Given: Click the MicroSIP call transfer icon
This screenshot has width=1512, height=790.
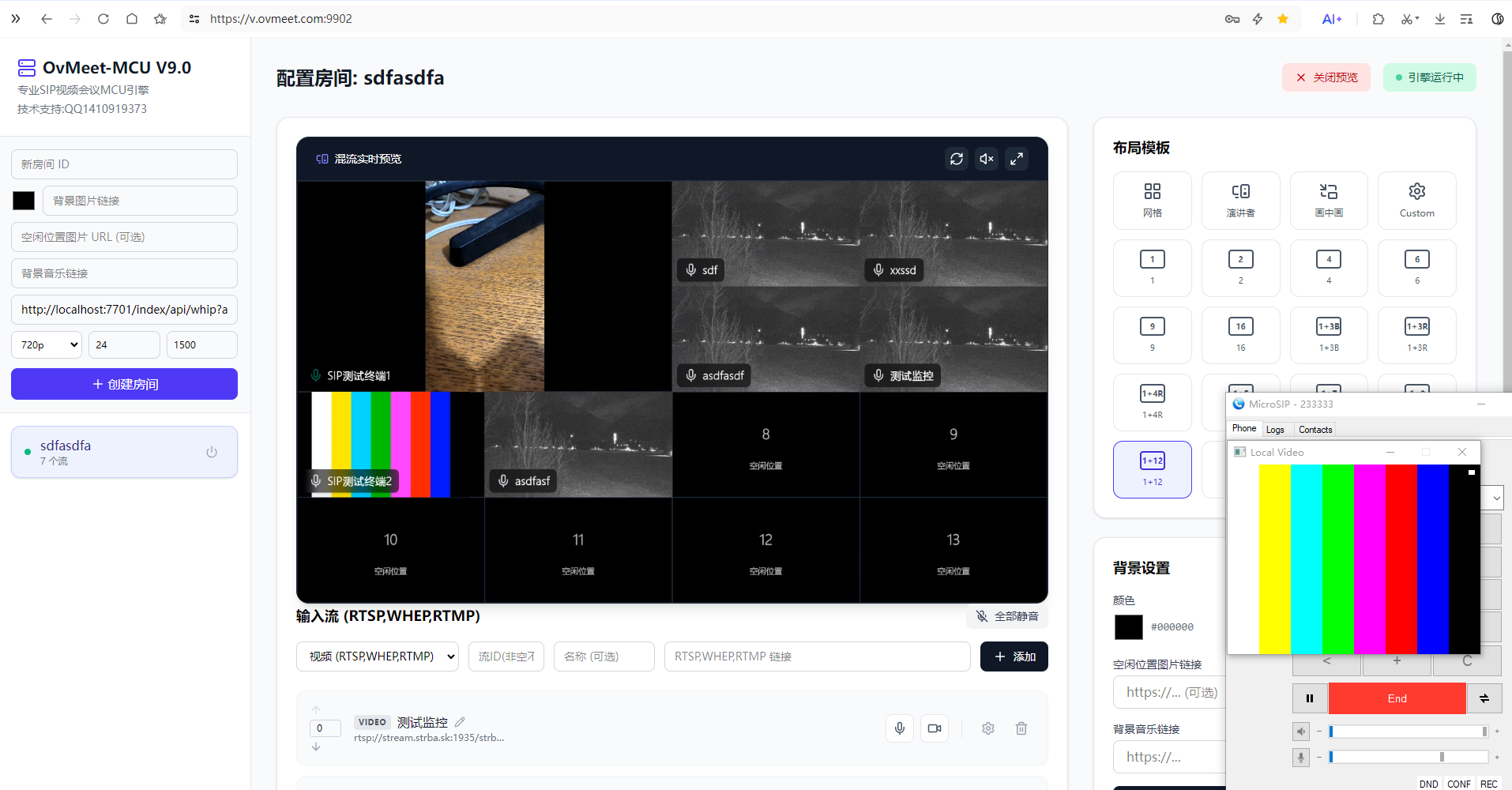Looking at the screenshot, I should pos(1484,698).
